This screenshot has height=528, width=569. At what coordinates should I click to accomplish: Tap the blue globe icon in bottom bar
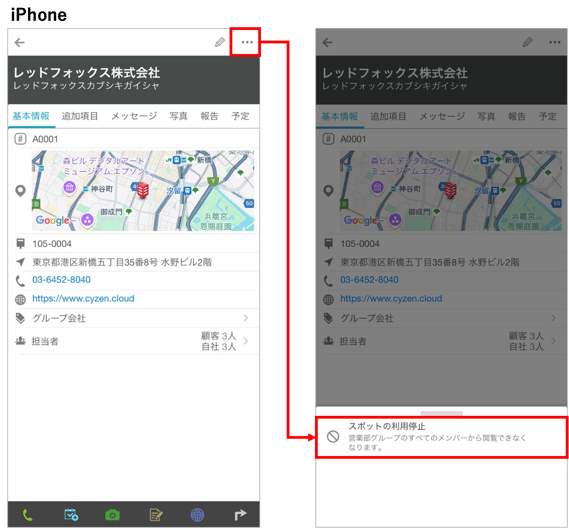coord(197,515)
